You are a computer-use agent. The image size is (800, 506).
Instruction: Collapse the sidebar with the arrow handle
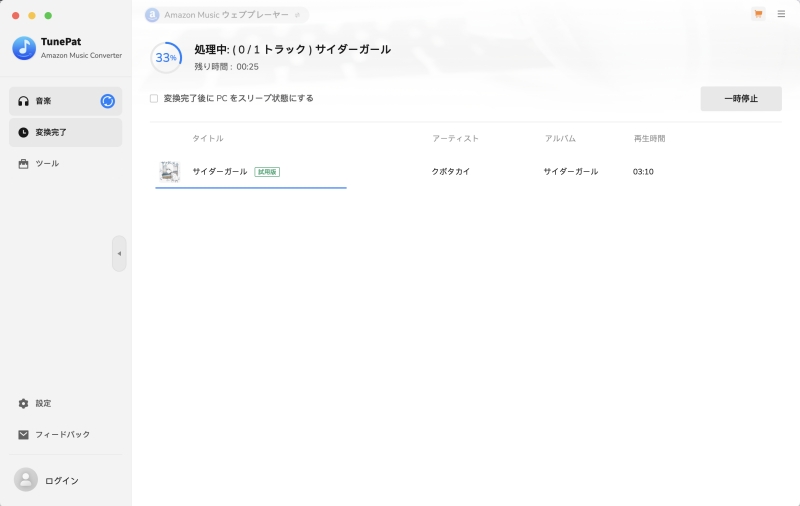click(119, 254)
